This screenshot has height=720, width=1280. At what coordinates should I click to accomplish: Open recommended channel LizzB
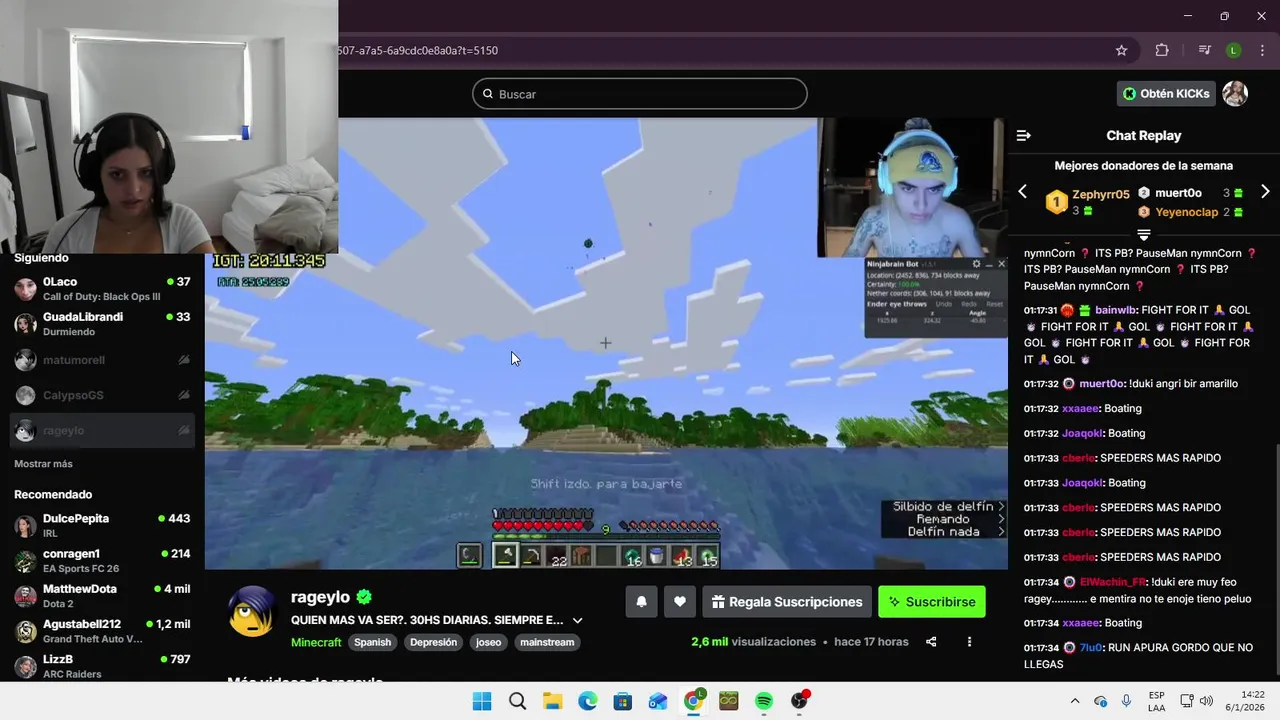(x=102, y=666)
